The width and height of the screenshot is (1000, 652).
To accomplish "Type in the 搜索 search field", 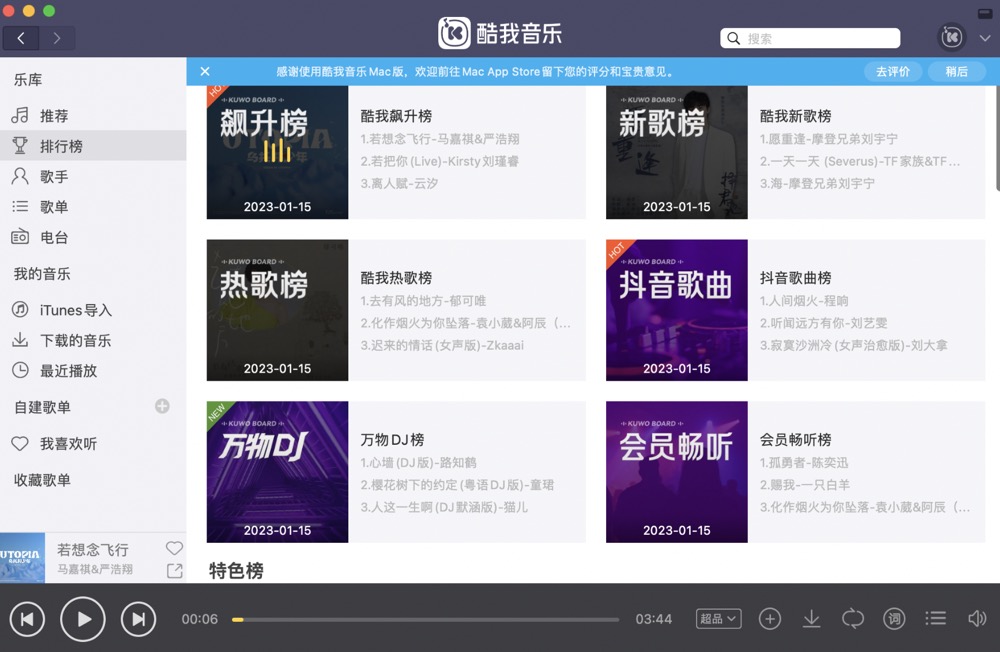I will 810,38.
